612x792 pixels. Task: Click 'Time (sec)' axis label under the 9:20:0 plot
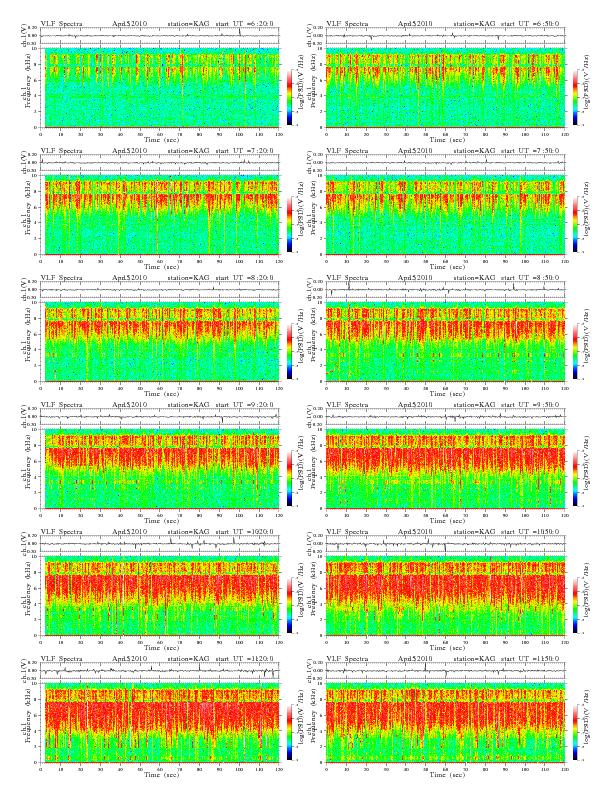tap(162, 521)
